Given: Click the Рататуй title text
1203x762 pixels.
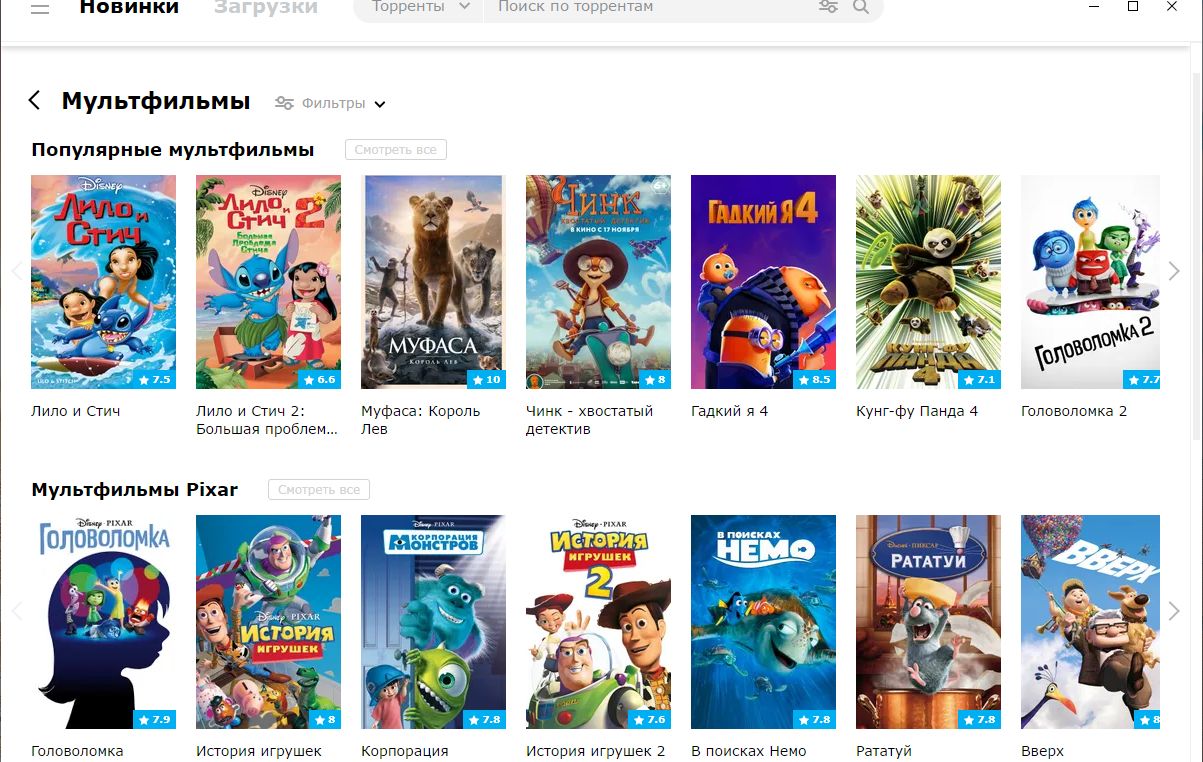Looking at the screenshot, I should tap(884, 751).
